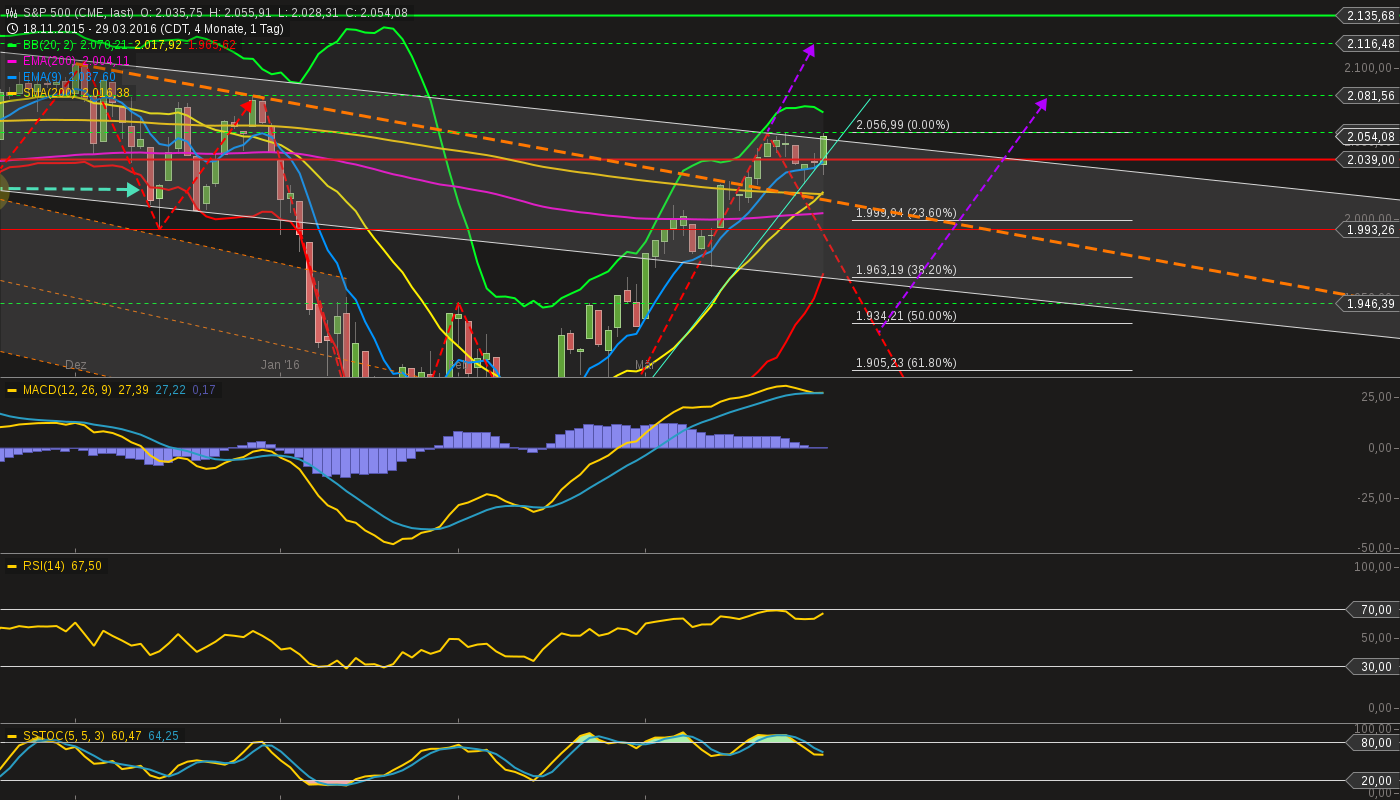
Task: Click the yellow SSTOC legend marker
Action: [12, 736]
